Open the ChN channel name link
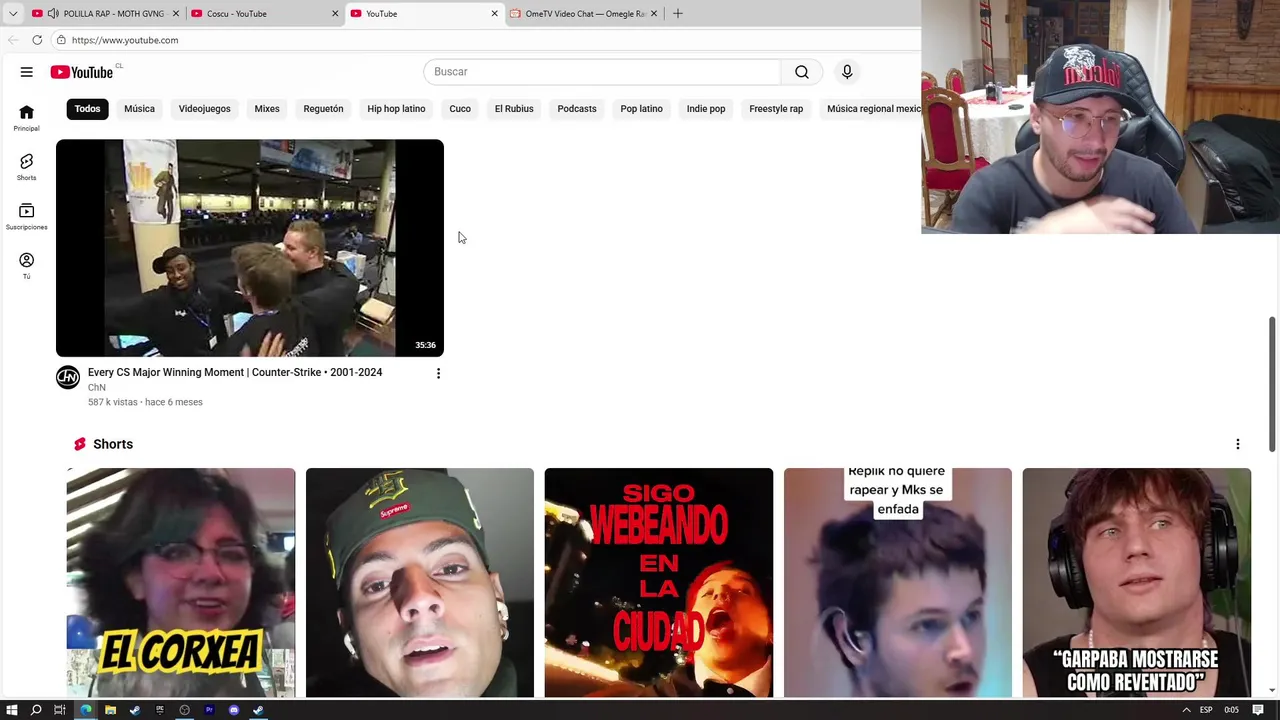The width and height of the screenshot is (1280, 720). pyautogui.click(x=97, y=388)
